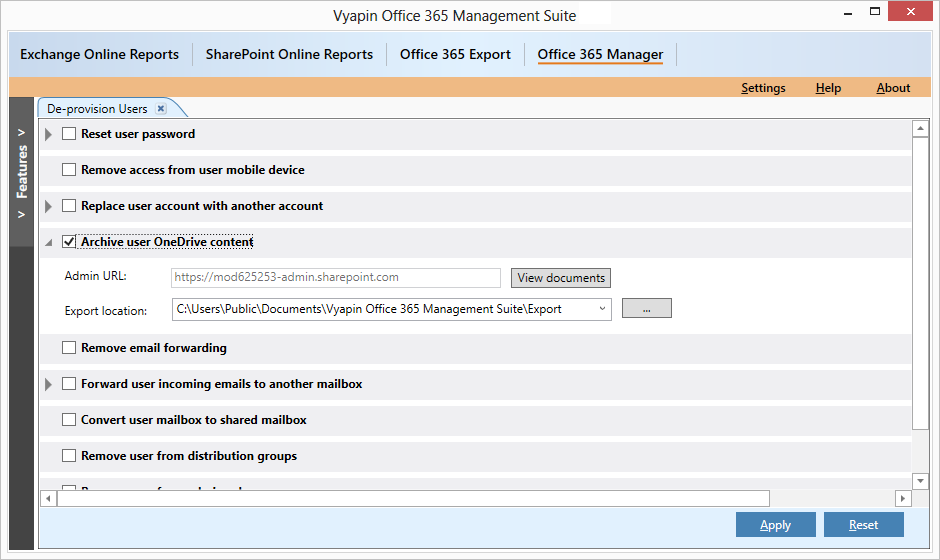Collapse Archive user OneDrive content section
This screenshot has width=940, height=560.
point(49,243)
